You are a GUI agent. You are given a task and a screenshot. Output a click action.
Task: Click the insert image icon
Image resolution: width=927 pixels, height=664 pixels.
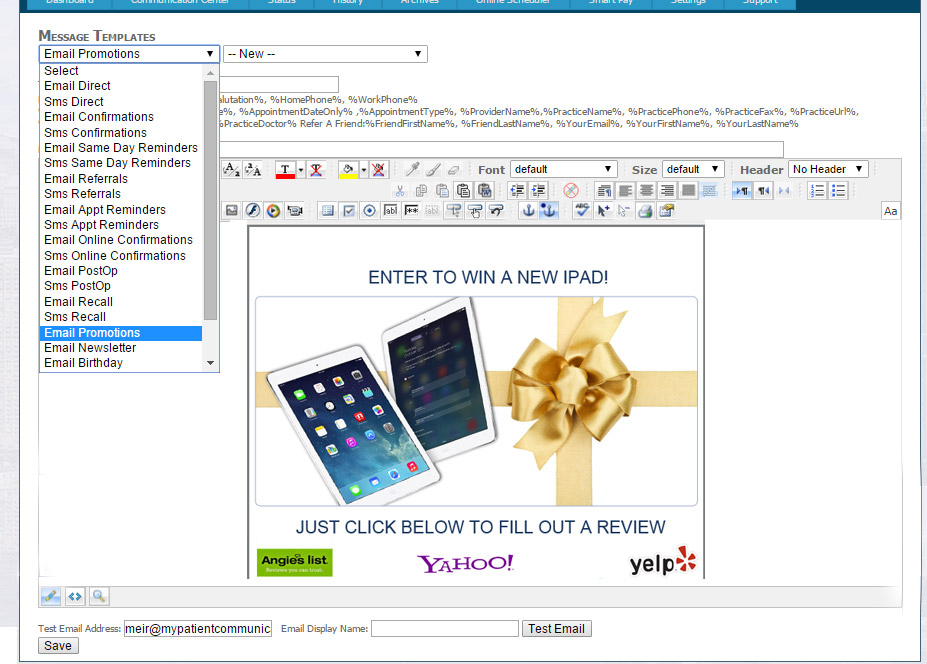coord(231,210)
